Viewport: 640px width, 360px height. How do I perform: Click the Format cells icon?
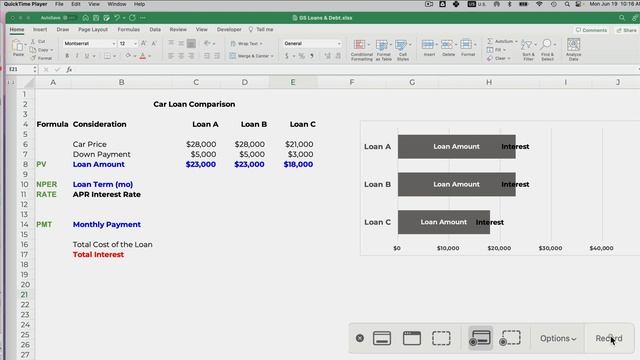click(466, 44)
